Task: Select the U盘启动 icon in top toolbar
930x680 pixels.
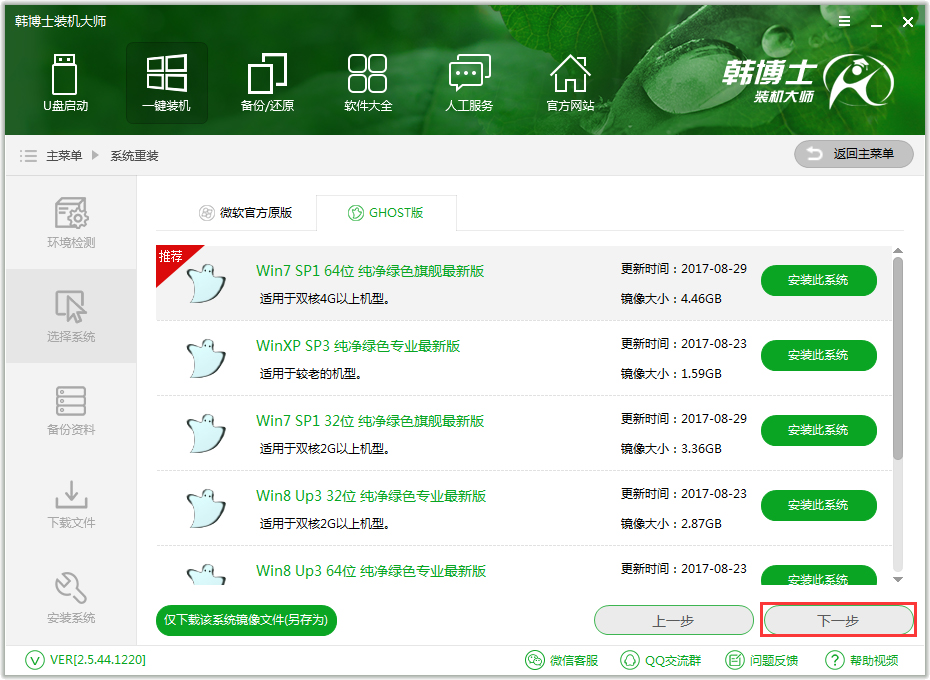Action: tap(65, 82)
